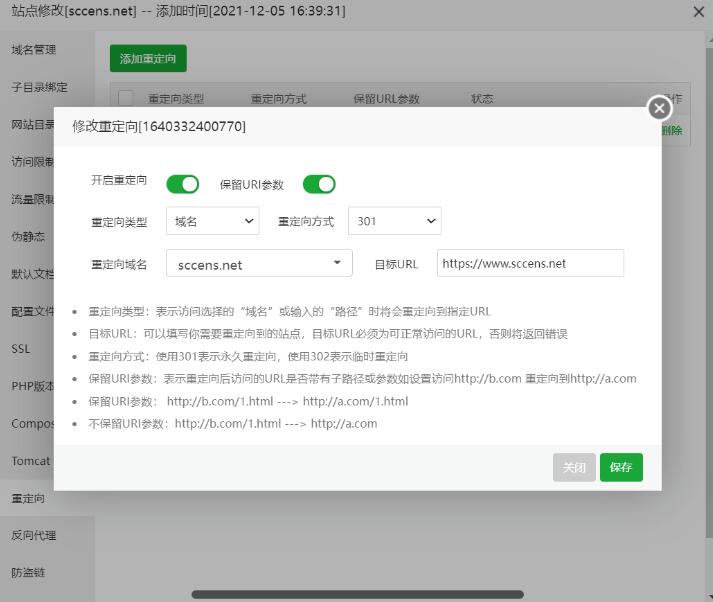
Task: Switch to the SSL tab
Action: (x=21, y=349)
